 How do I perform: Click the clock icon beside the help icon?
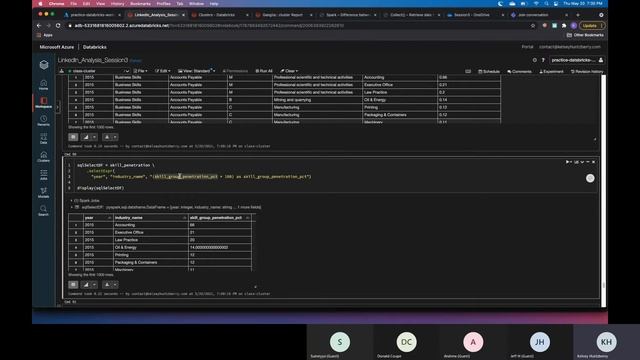(534, 60)
